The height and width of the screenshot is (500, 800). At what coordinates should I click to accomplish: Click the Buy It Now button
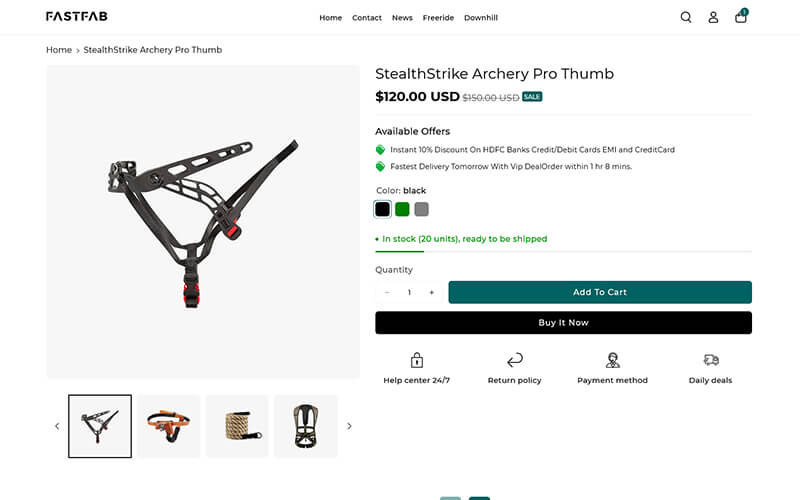click(563, 323)
